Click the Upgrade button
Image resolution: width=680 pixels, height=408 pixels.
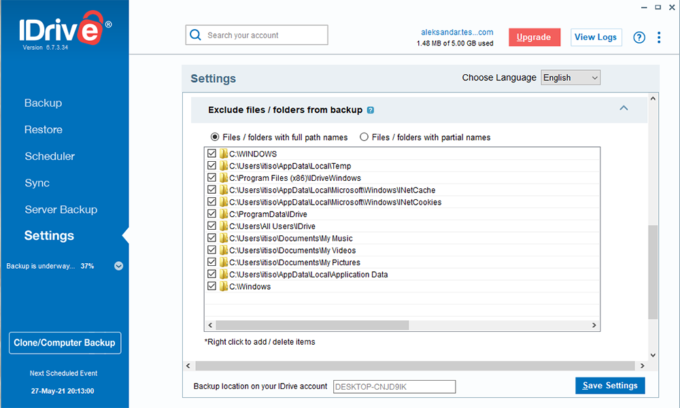[534, 37]
